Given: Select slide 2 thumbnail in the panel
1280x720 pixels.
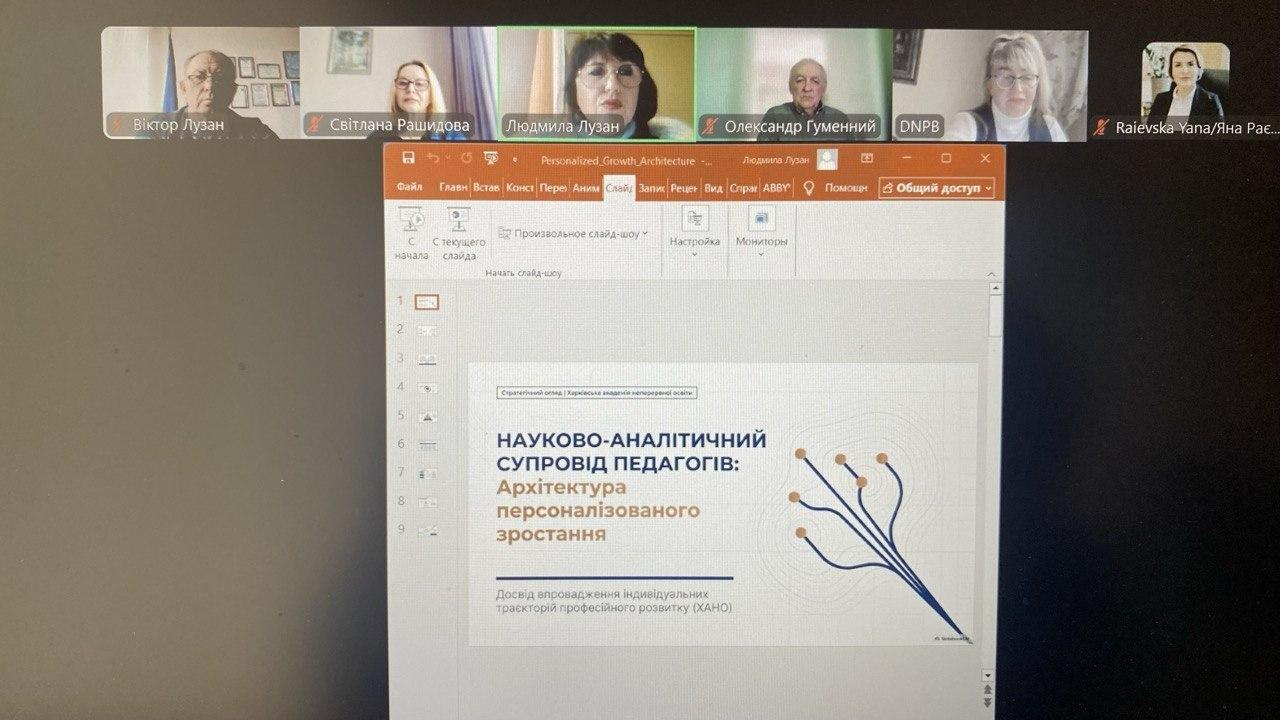Looking at the screenshot, I should point(427,330).
